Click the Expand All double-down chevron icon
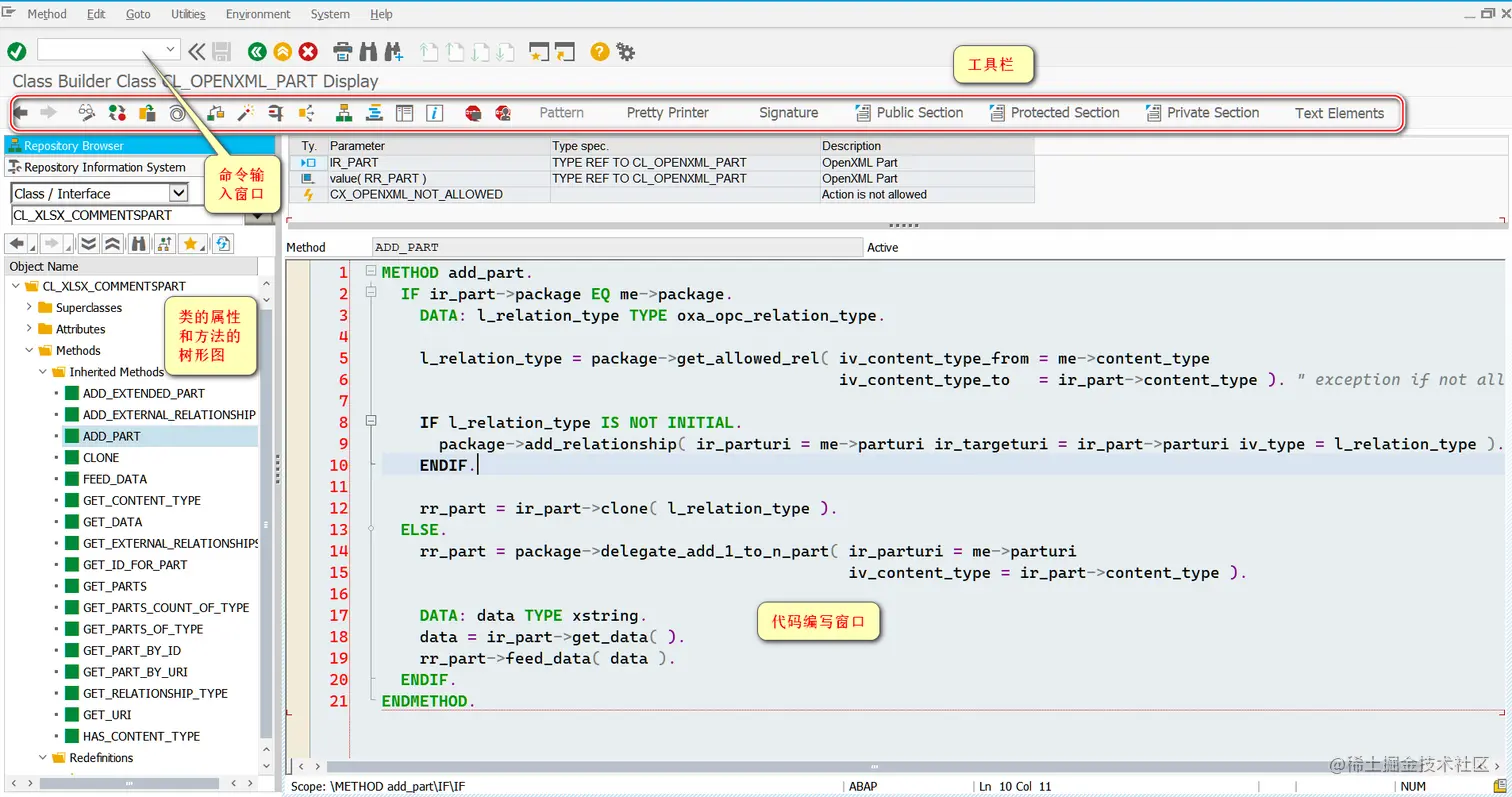This screenshot has width=1512, height=797. pos(88,243)
